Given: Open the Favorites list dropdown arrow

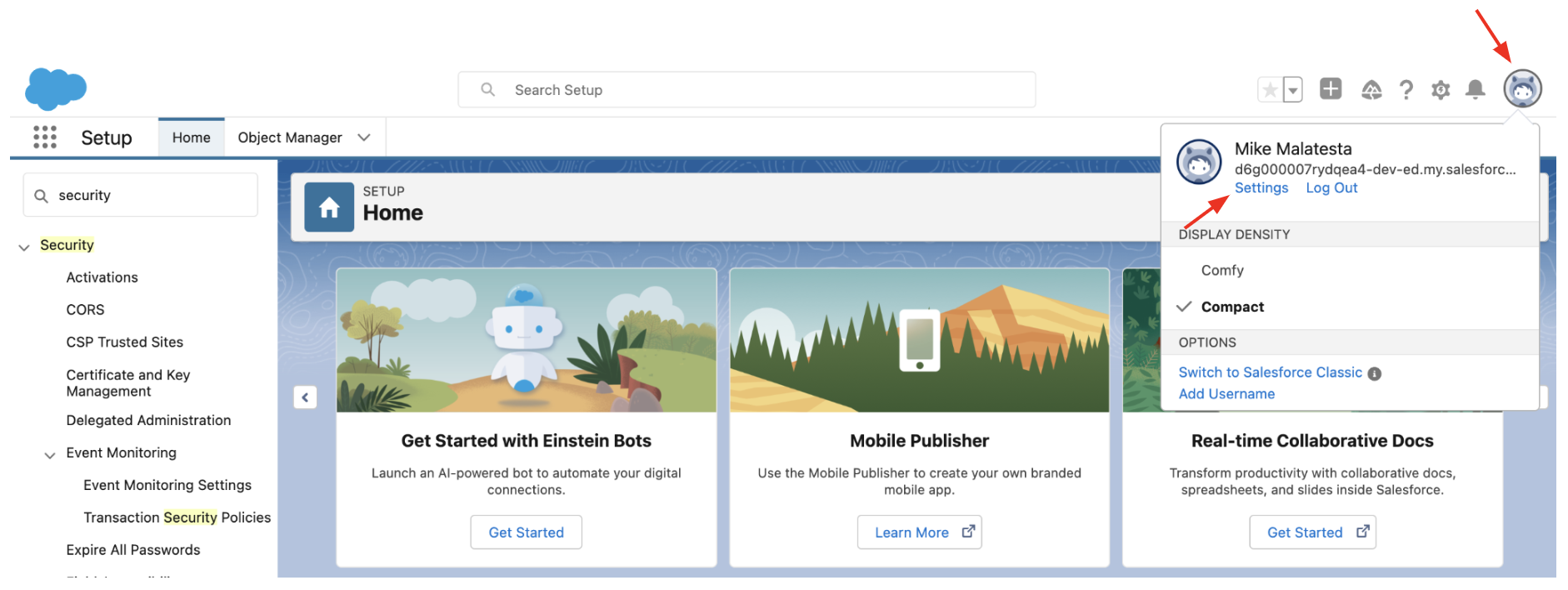Looking at the screenshot, I should tap(1293, 89).
